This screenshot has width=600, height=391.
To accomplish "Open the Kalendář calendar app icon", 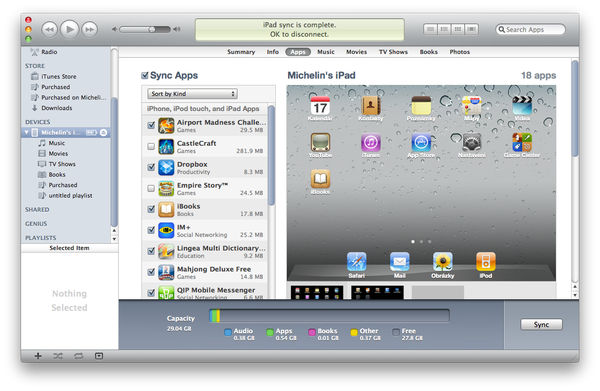I will pyautogui.click(x=320, y=106).
